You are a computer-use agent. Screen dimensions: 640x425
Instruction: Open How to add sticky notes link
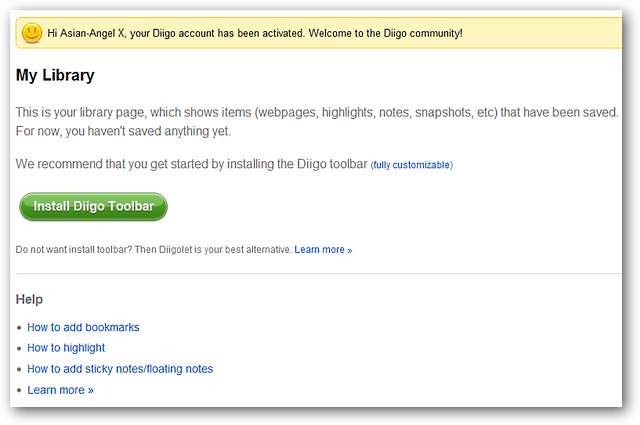point(120,369)
